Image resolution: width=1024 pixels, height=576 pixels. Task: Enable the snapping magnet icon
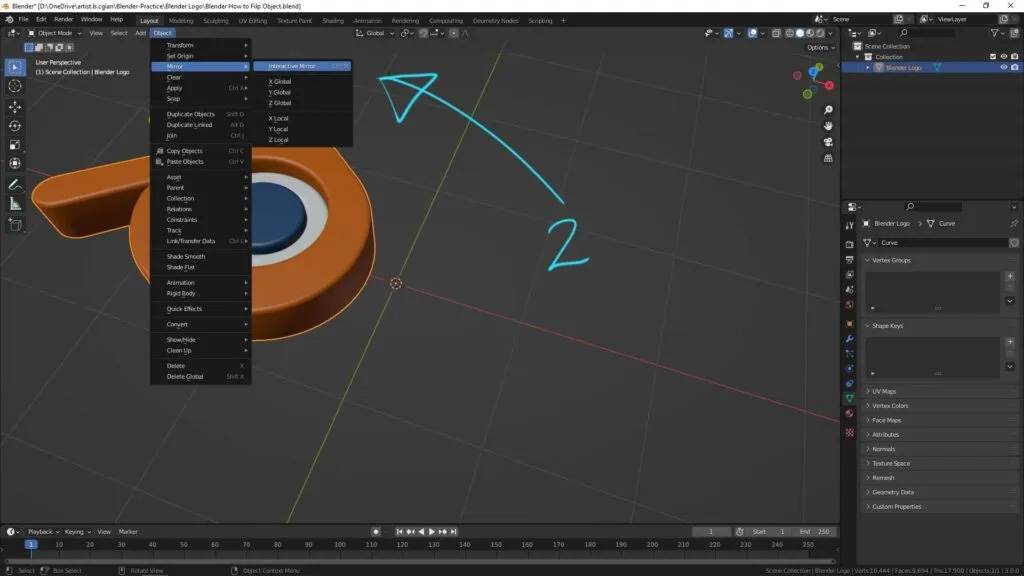point(424,33)
